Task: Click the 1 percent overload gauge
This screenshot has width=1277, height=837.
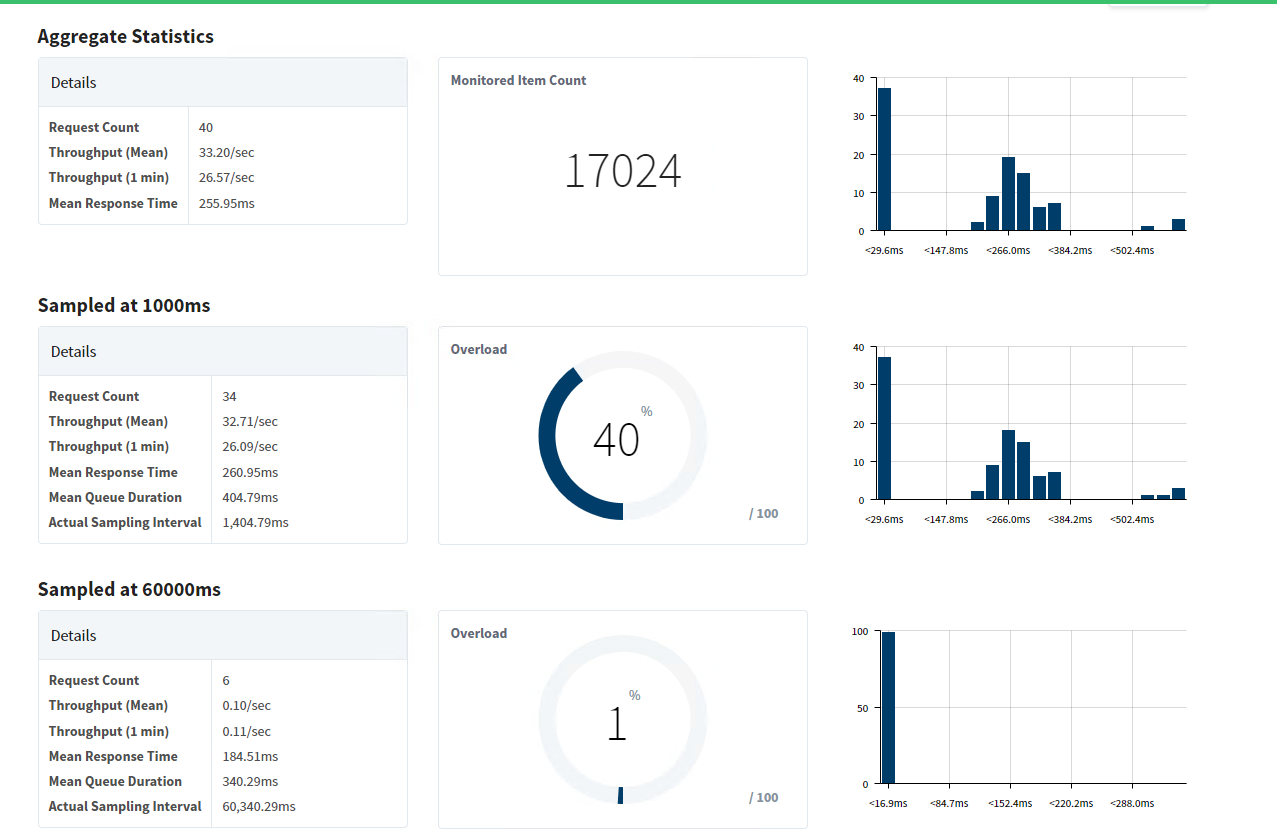Action: coord(623,720)
